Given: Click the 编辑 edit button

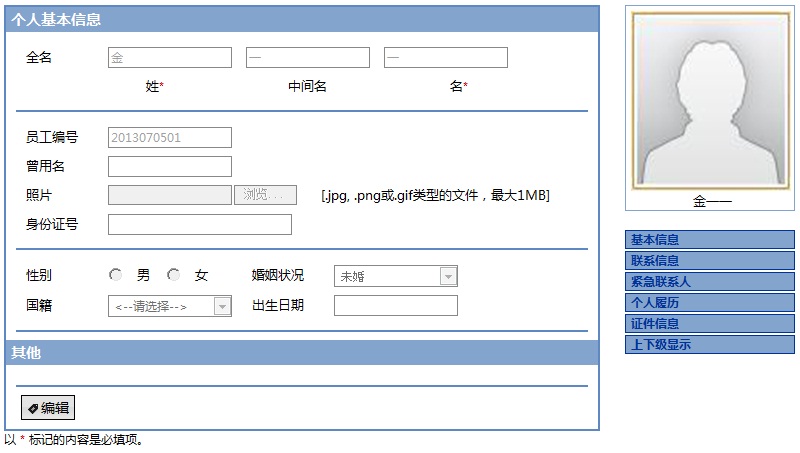Looking at the screenshot, I should (x=48, y=408).
